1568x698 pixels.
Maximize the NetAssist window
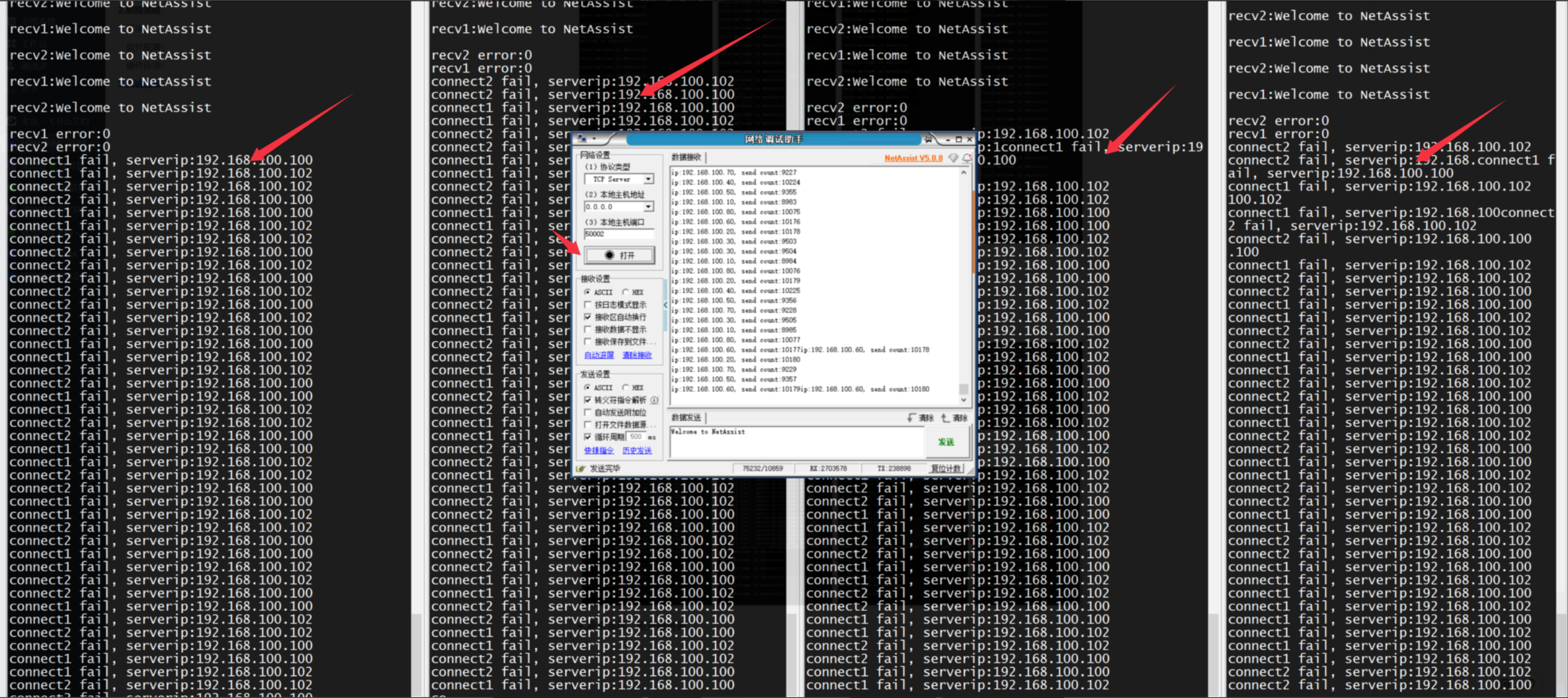click(x=959, y=139)
